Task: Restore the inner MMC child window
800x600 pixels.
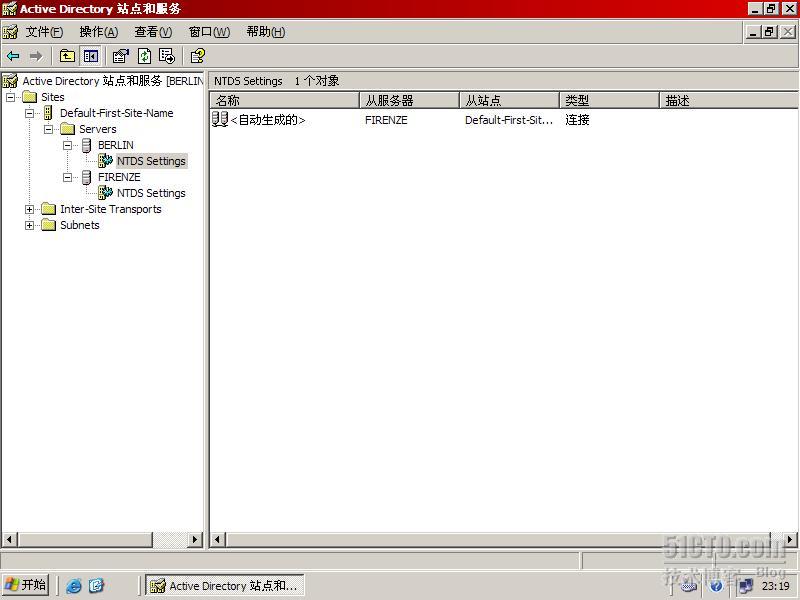Action: (769, 32)
